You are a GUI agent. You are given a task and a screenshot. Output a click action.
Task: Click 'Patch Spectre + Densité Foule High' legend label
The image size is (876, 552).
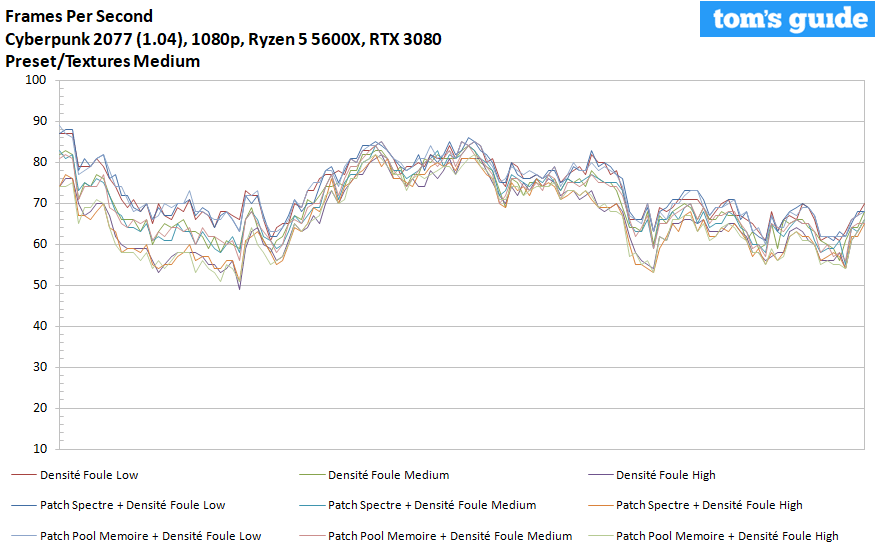(x=709, y=505)
